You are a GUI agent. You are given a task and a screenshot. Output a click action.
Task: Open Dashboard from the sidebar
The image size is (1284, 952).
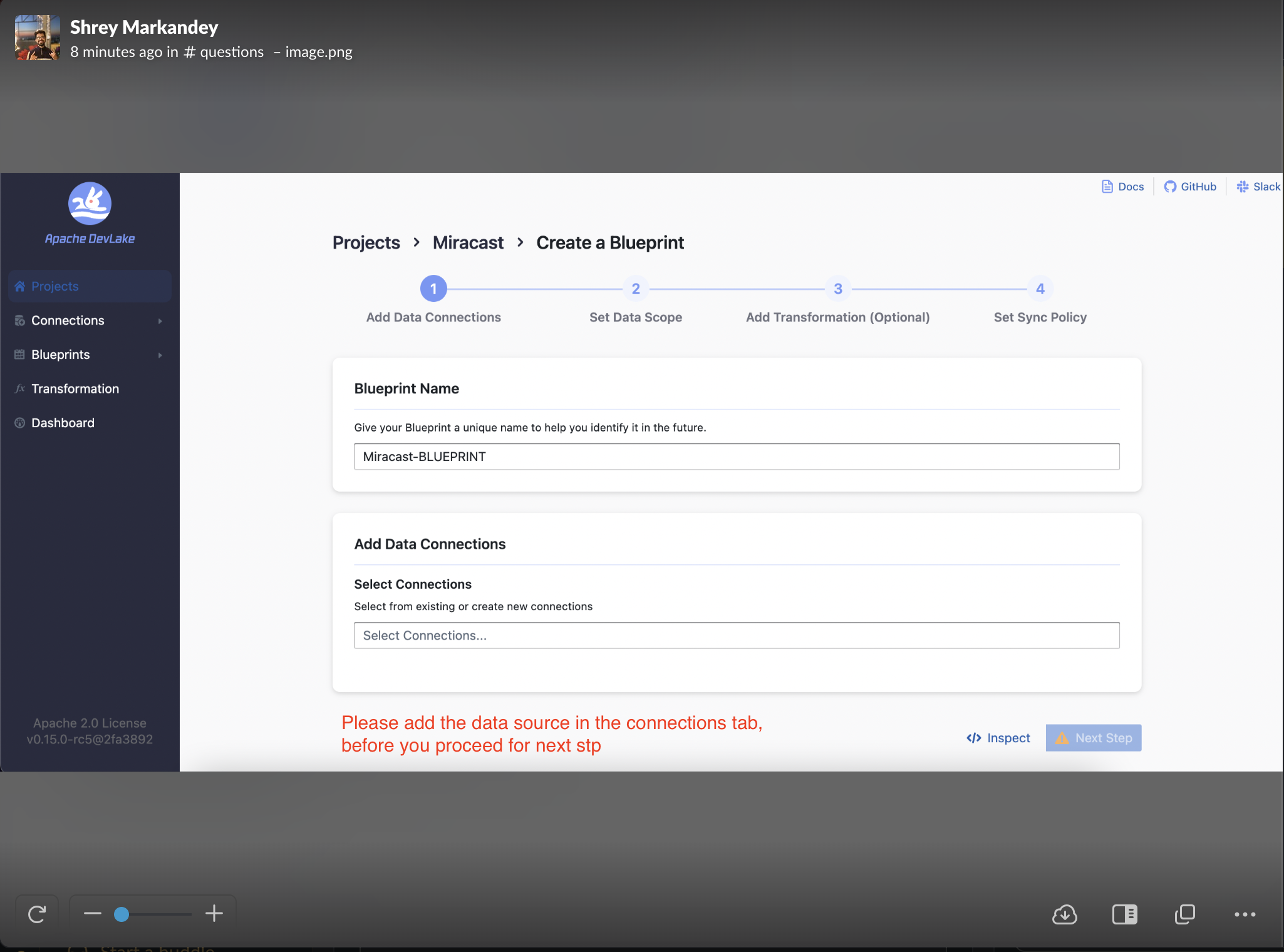coord(63,422)
